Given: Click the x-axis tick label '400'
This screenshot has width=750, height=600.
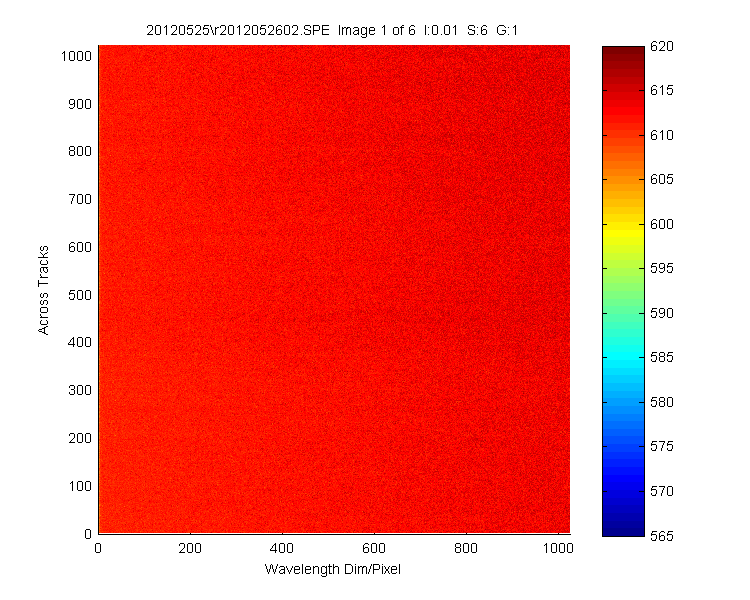Looking at the screenshot, I should (x=282, y=548).
